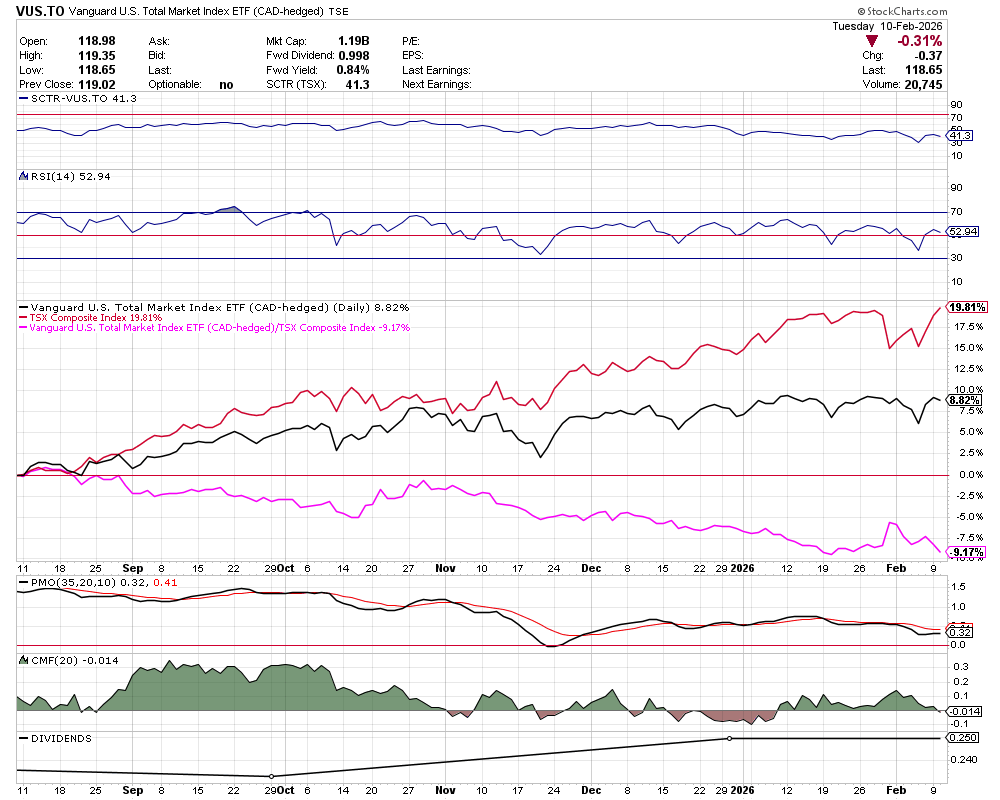Click the Open value 118.98
This screenshot has height=800, width=1000.
[x=97, y=41]
